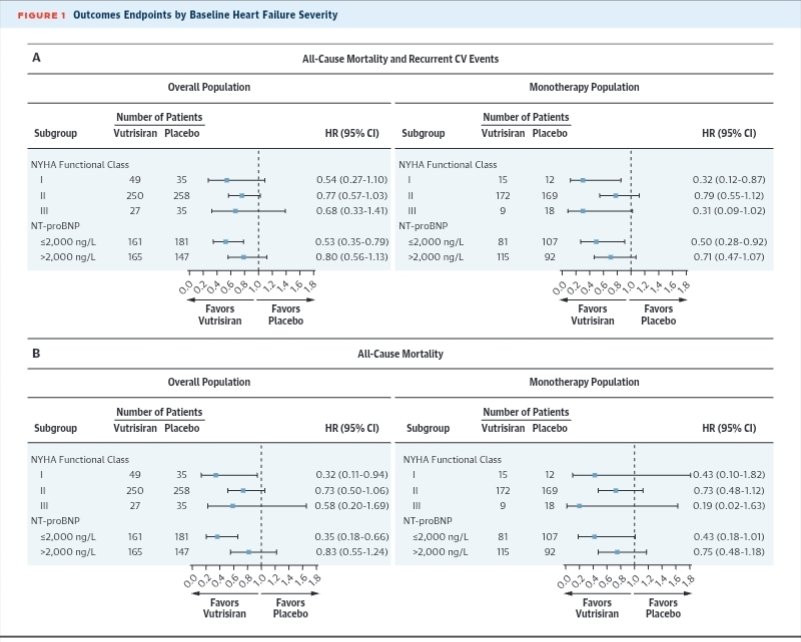Click the hazard ratio value 0.35 (0.18-0.66)

pos(352,537)
